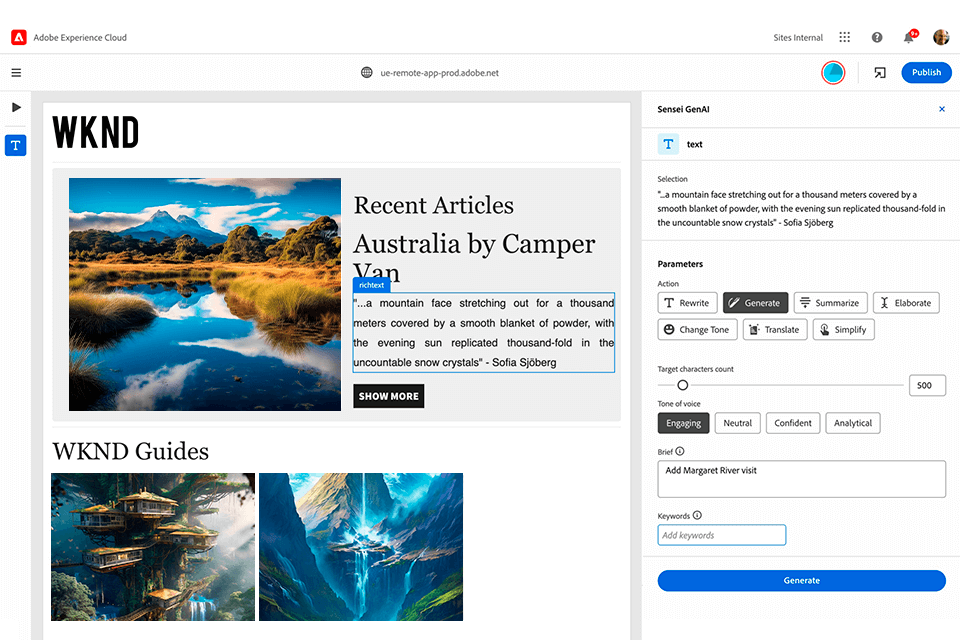Close the Sensei GenAI panel
The width and height of the screenshot is (960, 640).
(x=942, y=109)
